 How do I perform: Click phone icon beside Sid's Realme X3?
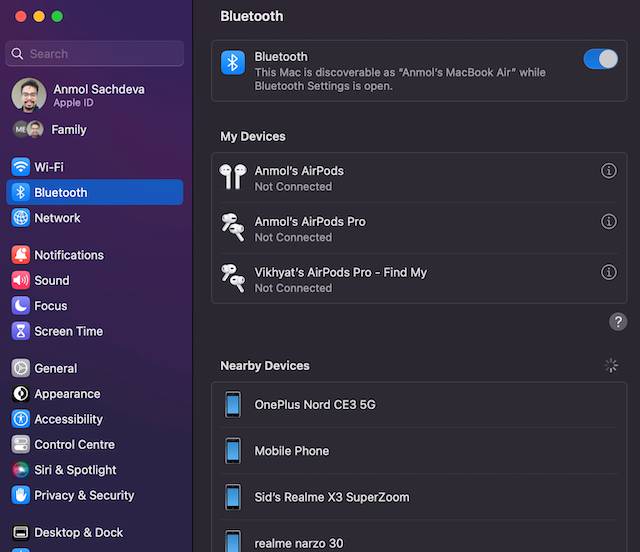pyautogui.click(x=233, y=497)
